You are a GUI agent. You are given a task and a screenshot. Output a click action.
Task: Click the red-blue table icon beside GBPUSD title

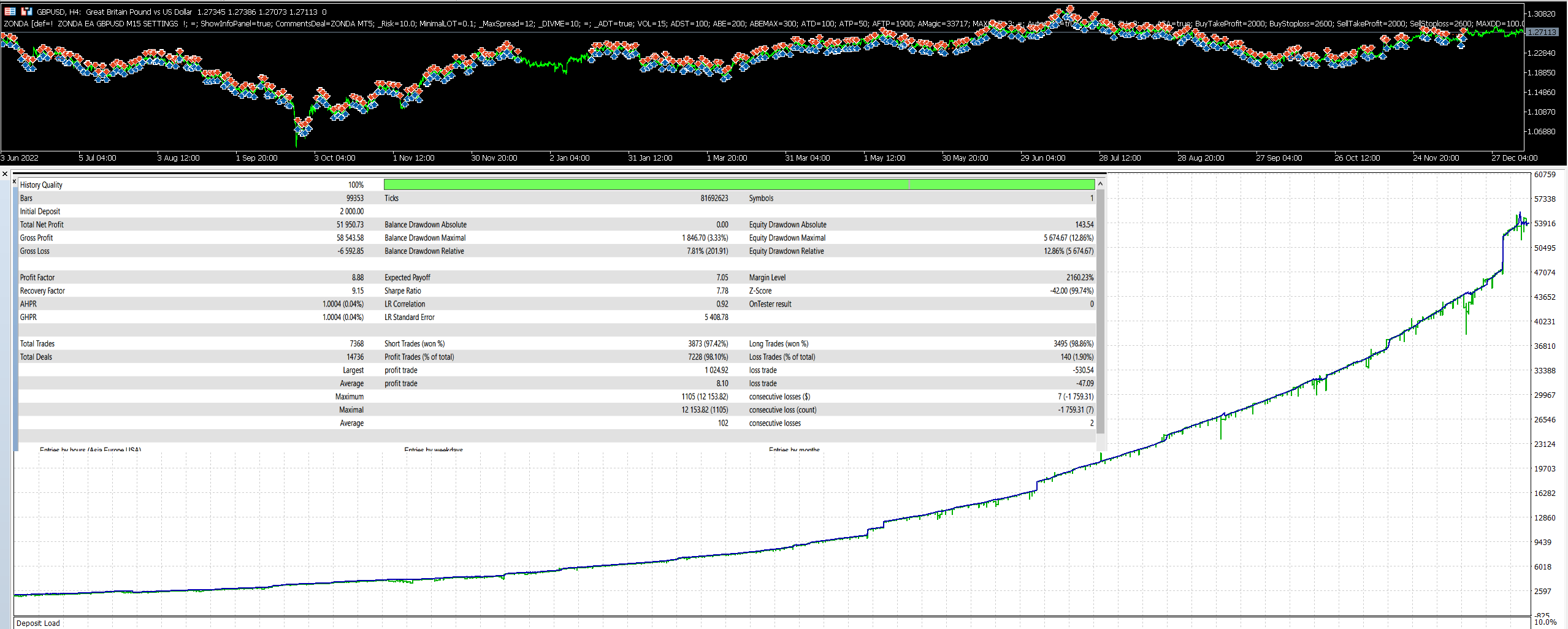10,11
